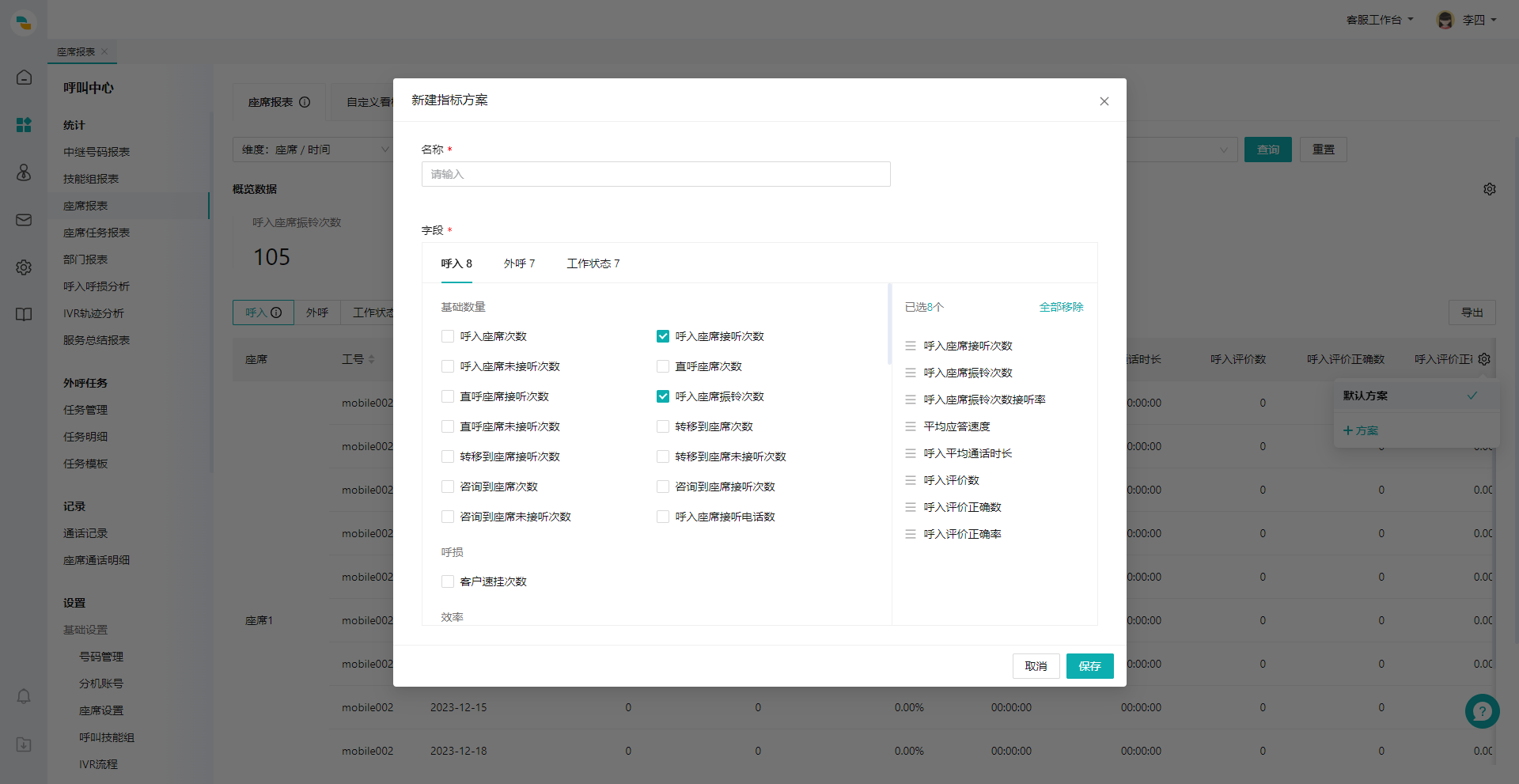1519x784 pixels.
Task: Open the dashboard grid icon in sidebar
Action: coord(24,125)
